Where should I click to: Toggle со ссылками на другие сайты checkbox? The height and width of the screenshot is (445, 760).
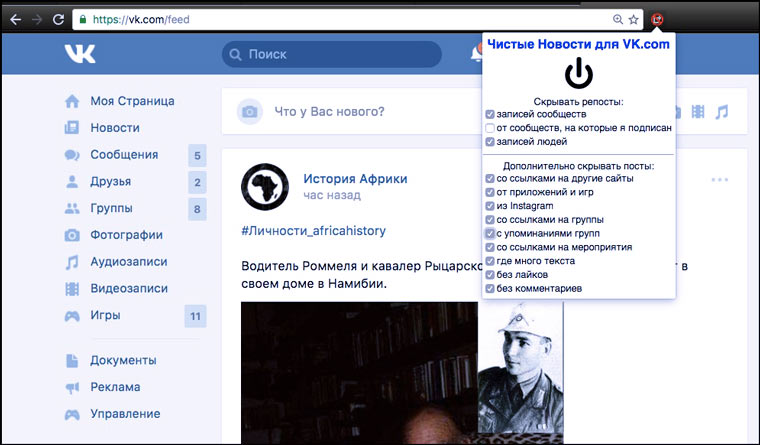click(490, 178)
